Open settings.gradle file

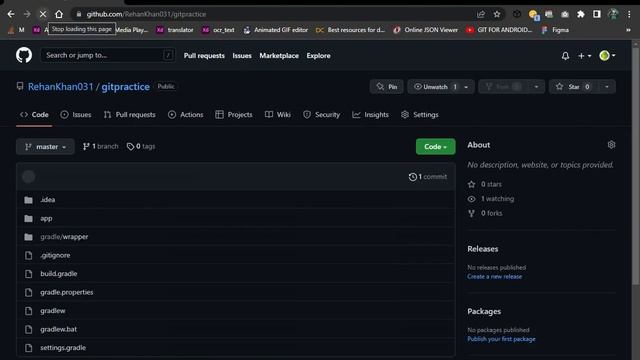pos(63,348)
